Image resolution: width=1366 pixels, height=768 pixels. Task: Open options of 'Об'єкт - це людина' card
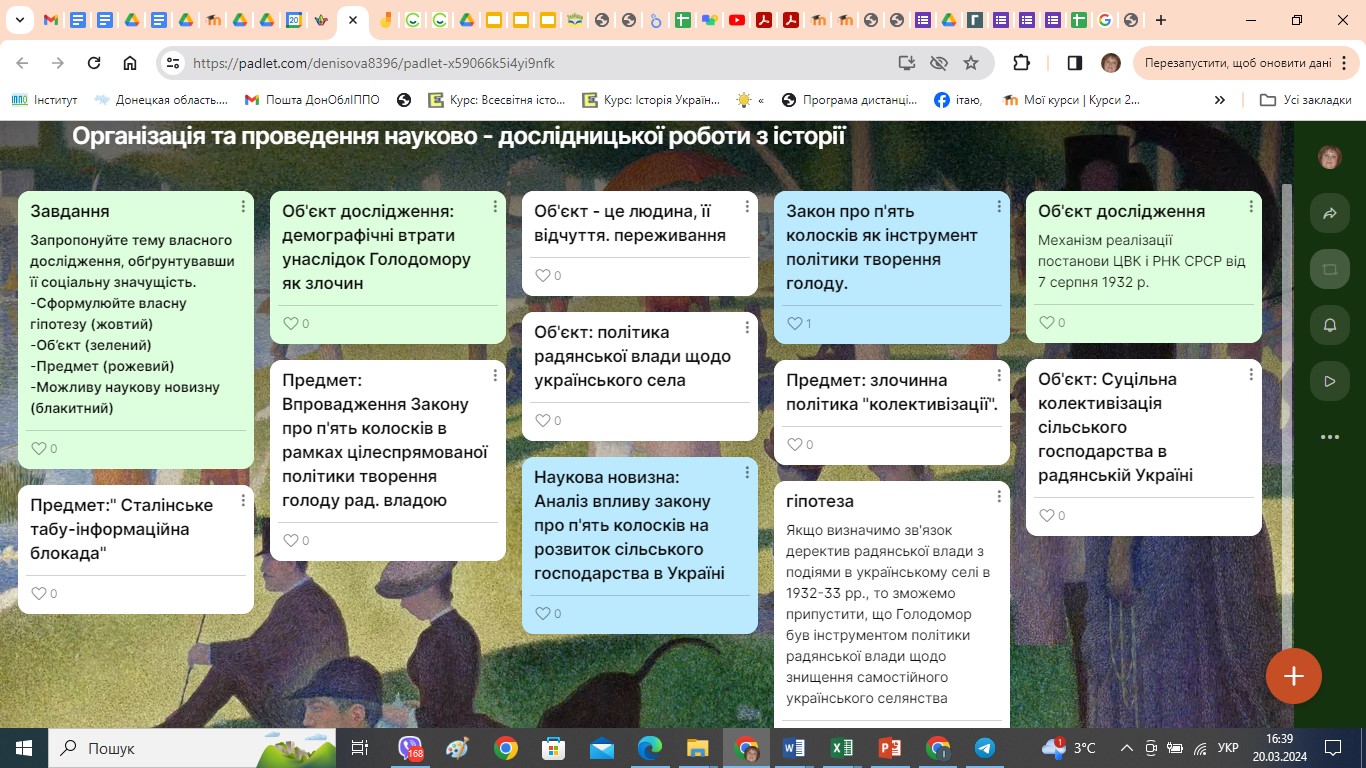(747, 206)
